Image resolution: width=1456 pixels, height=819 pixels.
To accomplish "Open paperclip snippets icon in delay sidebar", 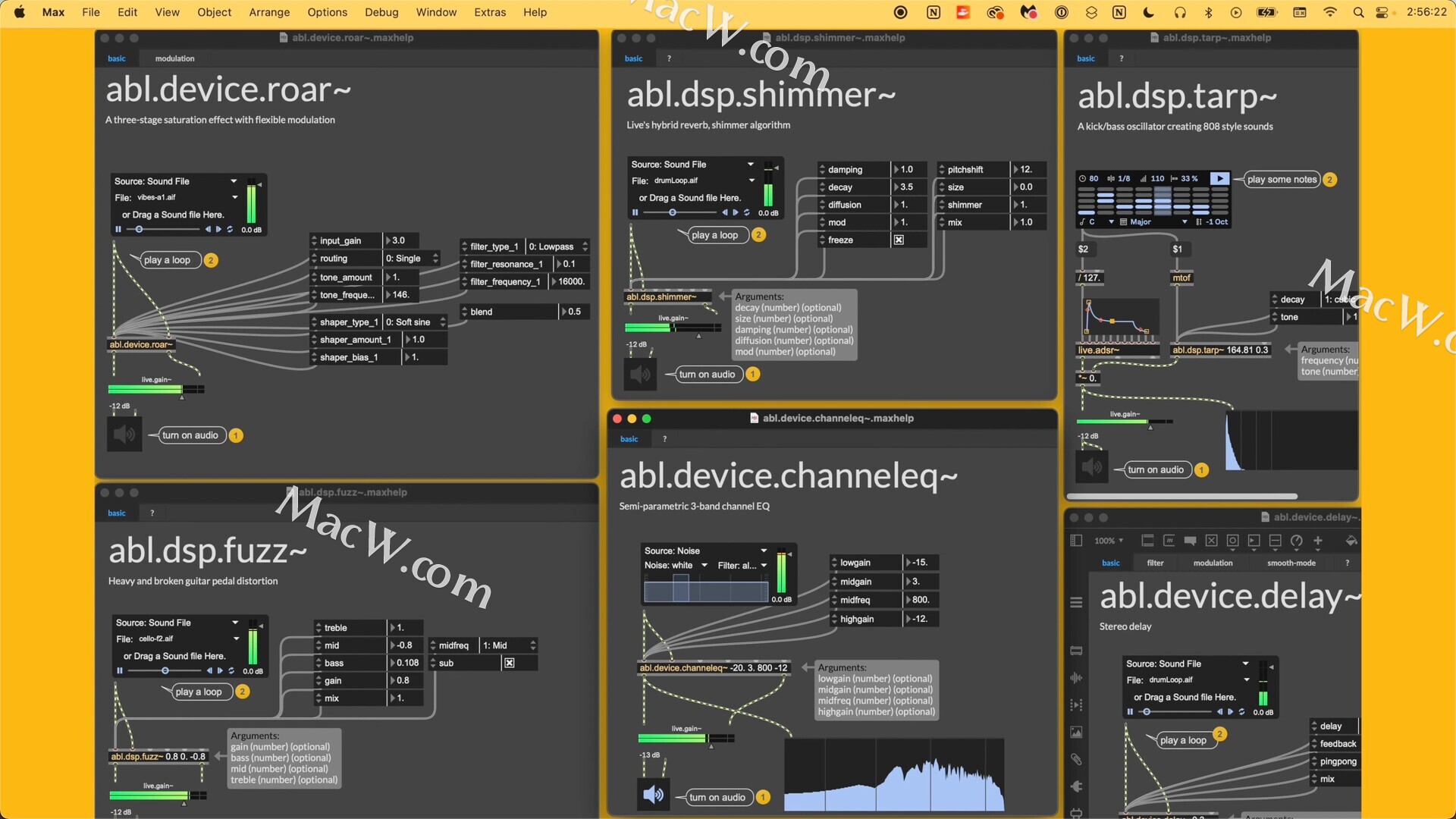I will (x=1076, y=759).
